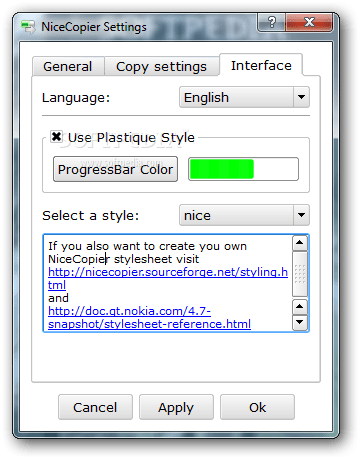Expand the Select a style dropdown arrow

coord(301,215)
